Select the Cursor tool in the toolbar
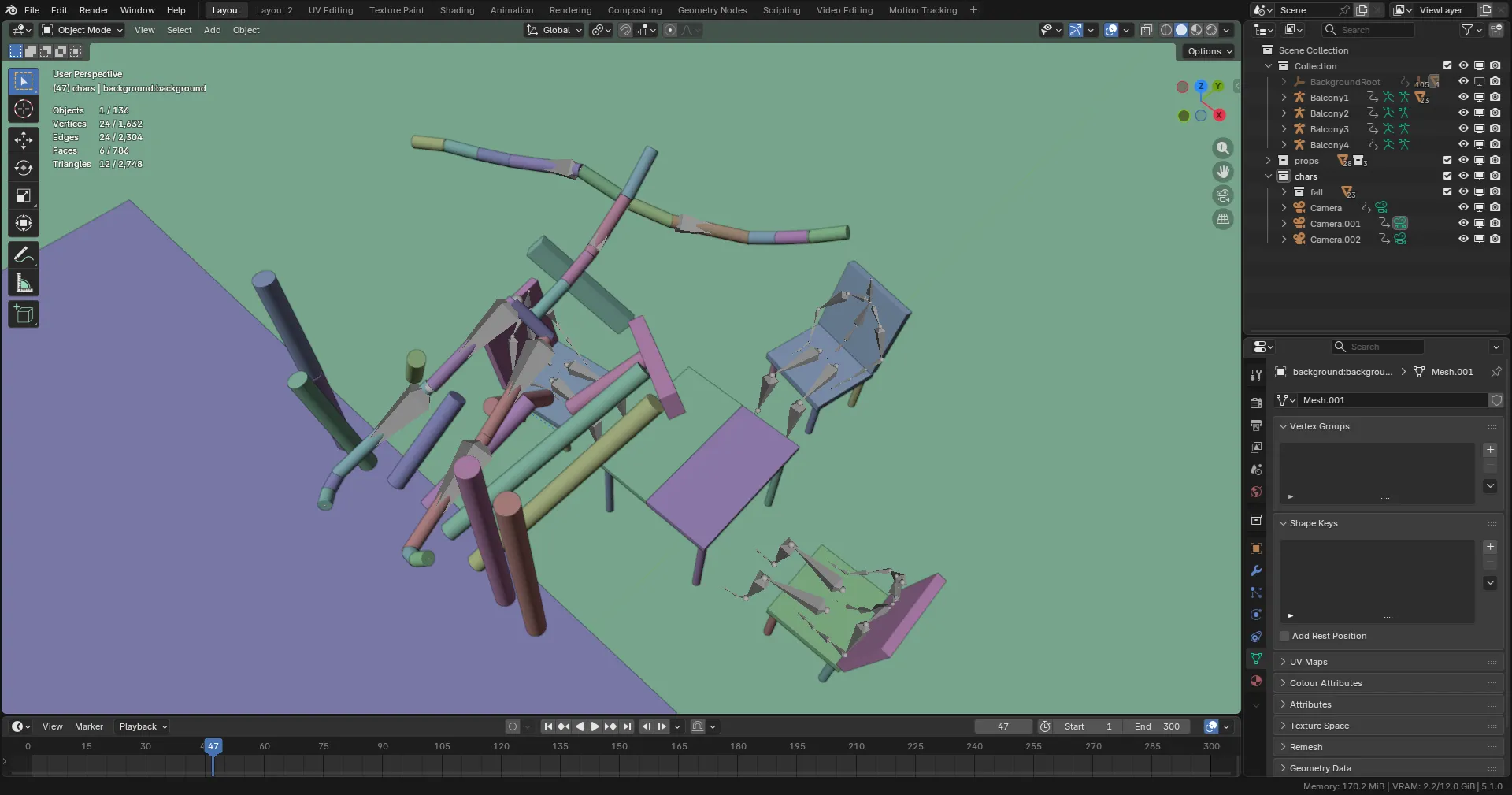1512x795 pixels. 24,109
